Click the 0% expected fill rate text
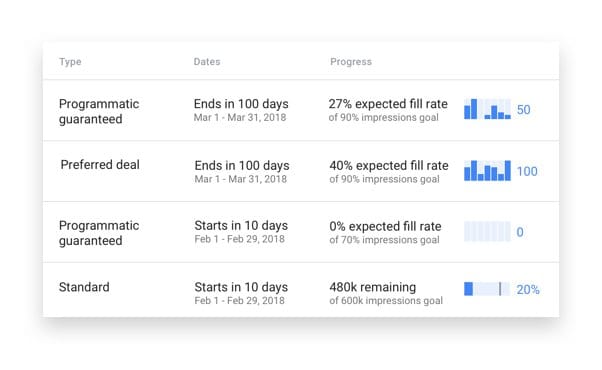 (x=385, y=226)
